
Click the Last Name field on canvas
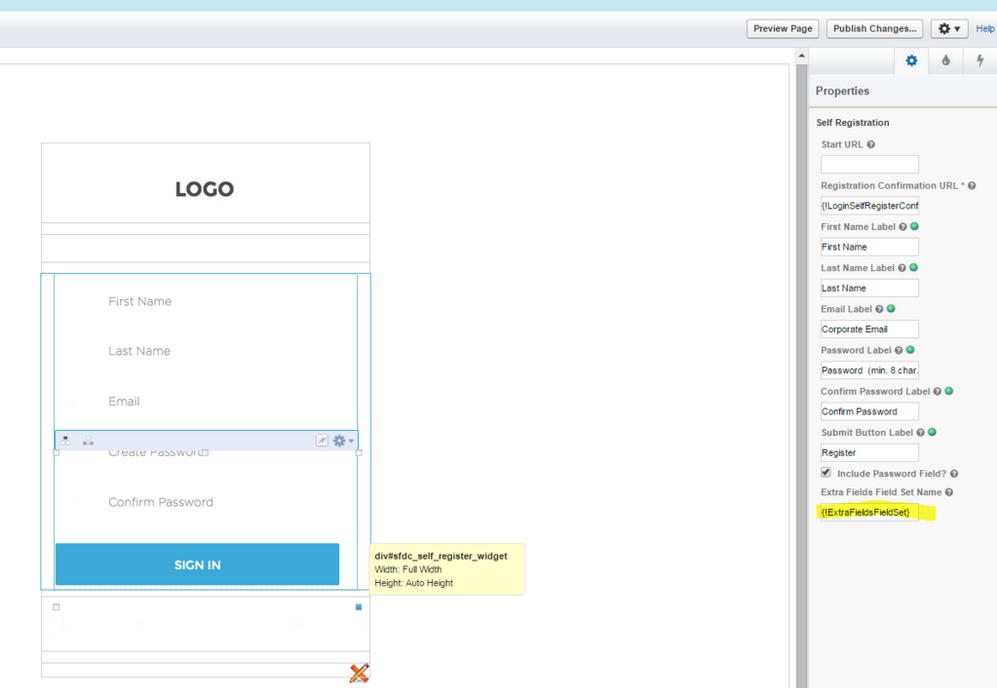[139, 351]
